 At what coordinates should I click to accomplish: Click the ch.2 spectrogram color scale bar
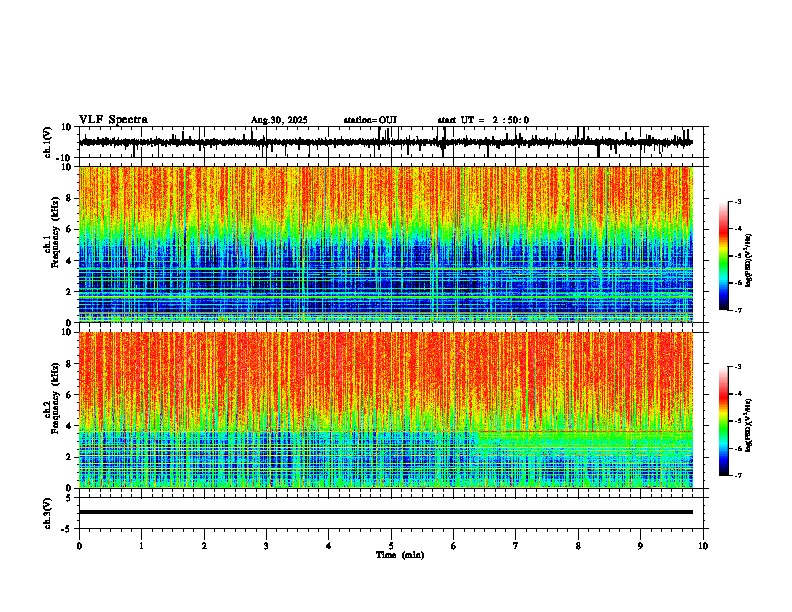click(x=724, y=421)
